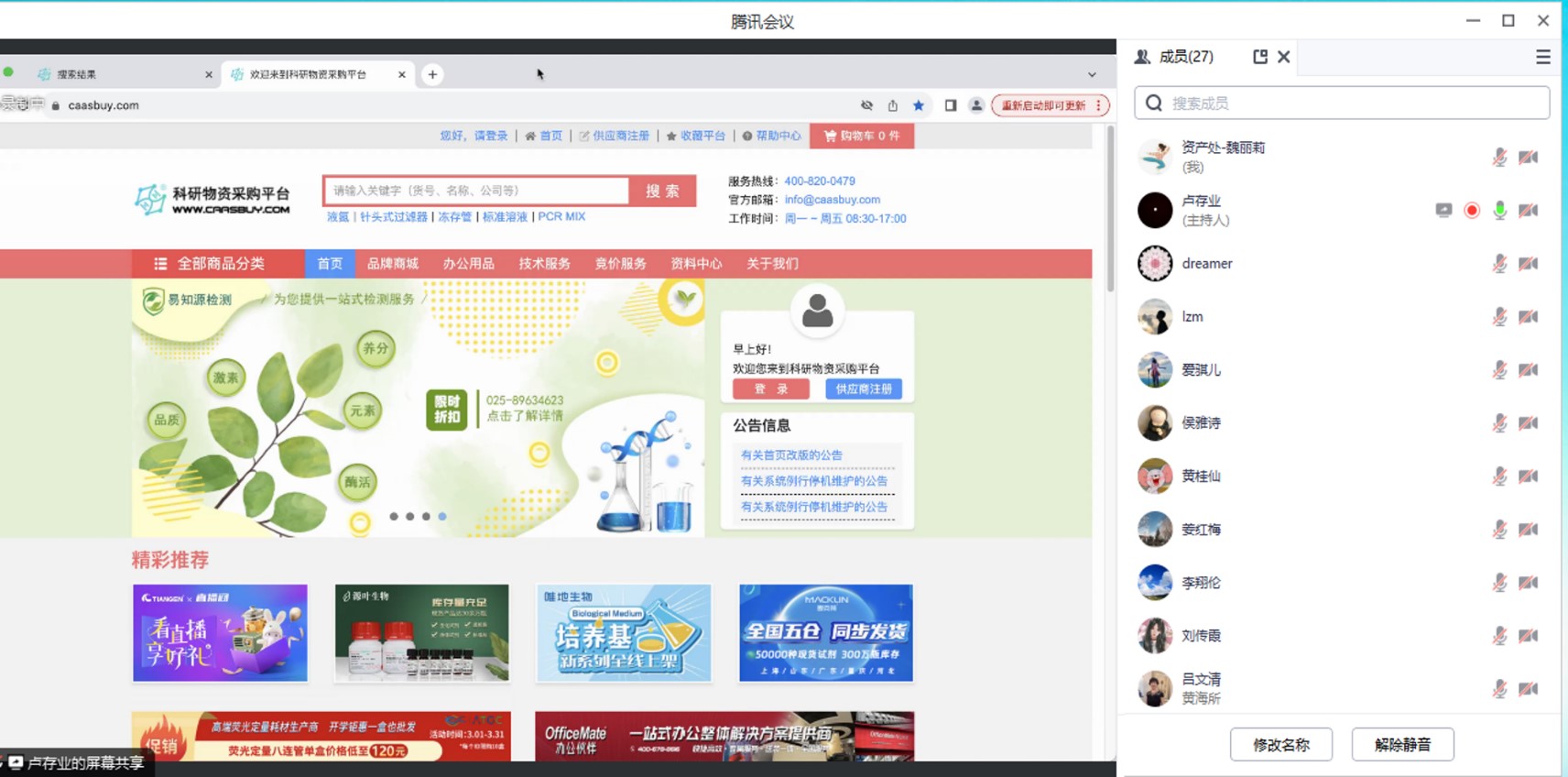Switch to the 搜索结果 browser tab
This screenshot has width=1568, height=777.
(119, 74)
